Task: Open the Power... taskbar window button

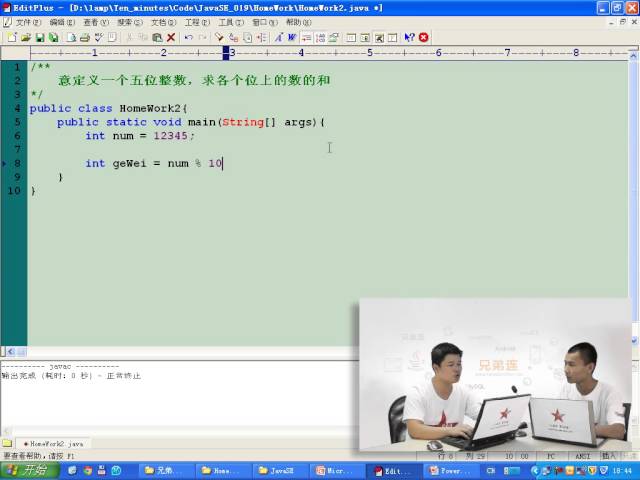Action: (450, 471)
